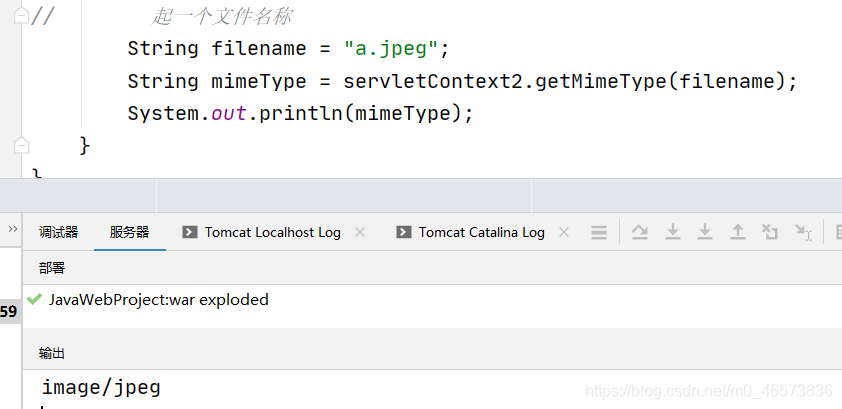Open the 调试器 debugger tab
The image size is (842, 409).
tap(59, 232)
